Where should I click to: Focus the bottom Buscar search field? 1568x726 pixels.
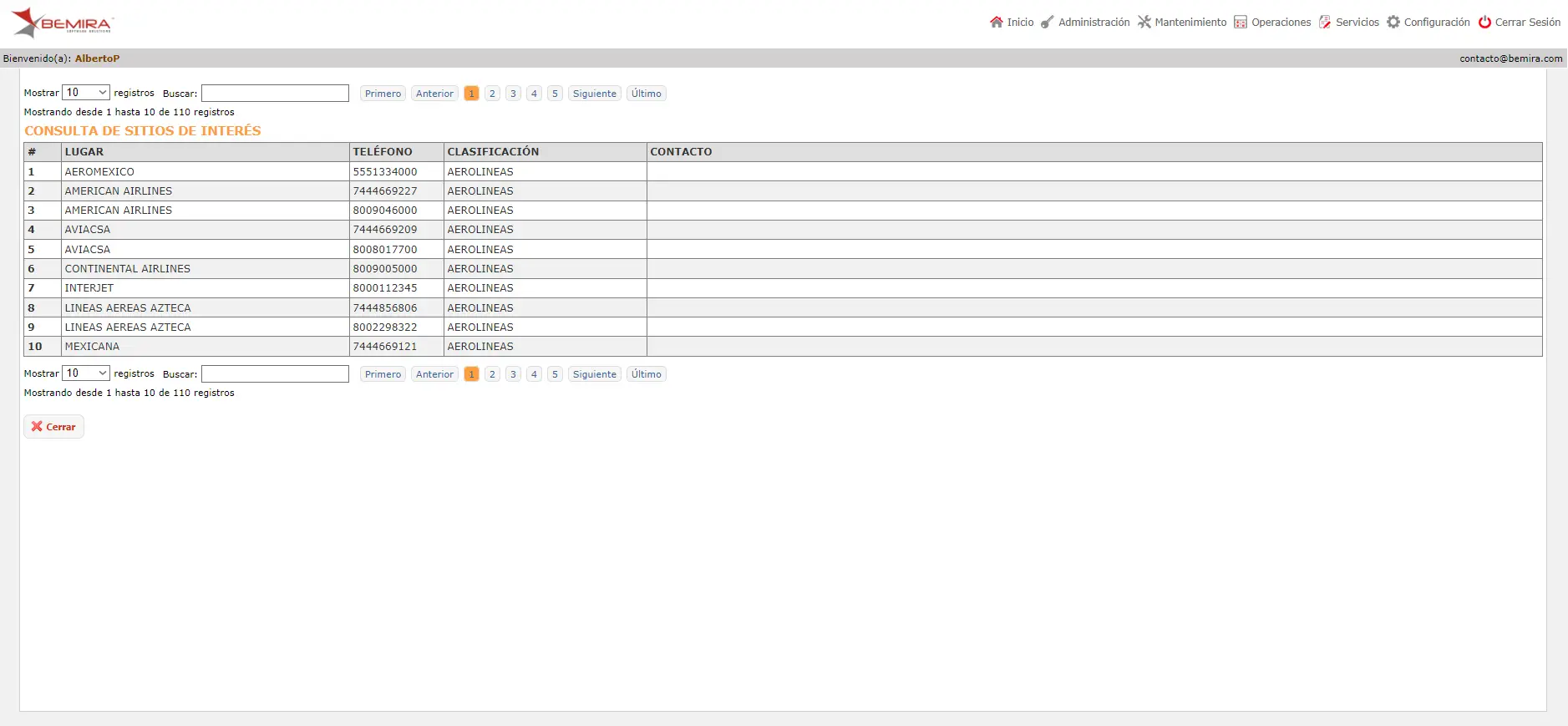(275, 373)
